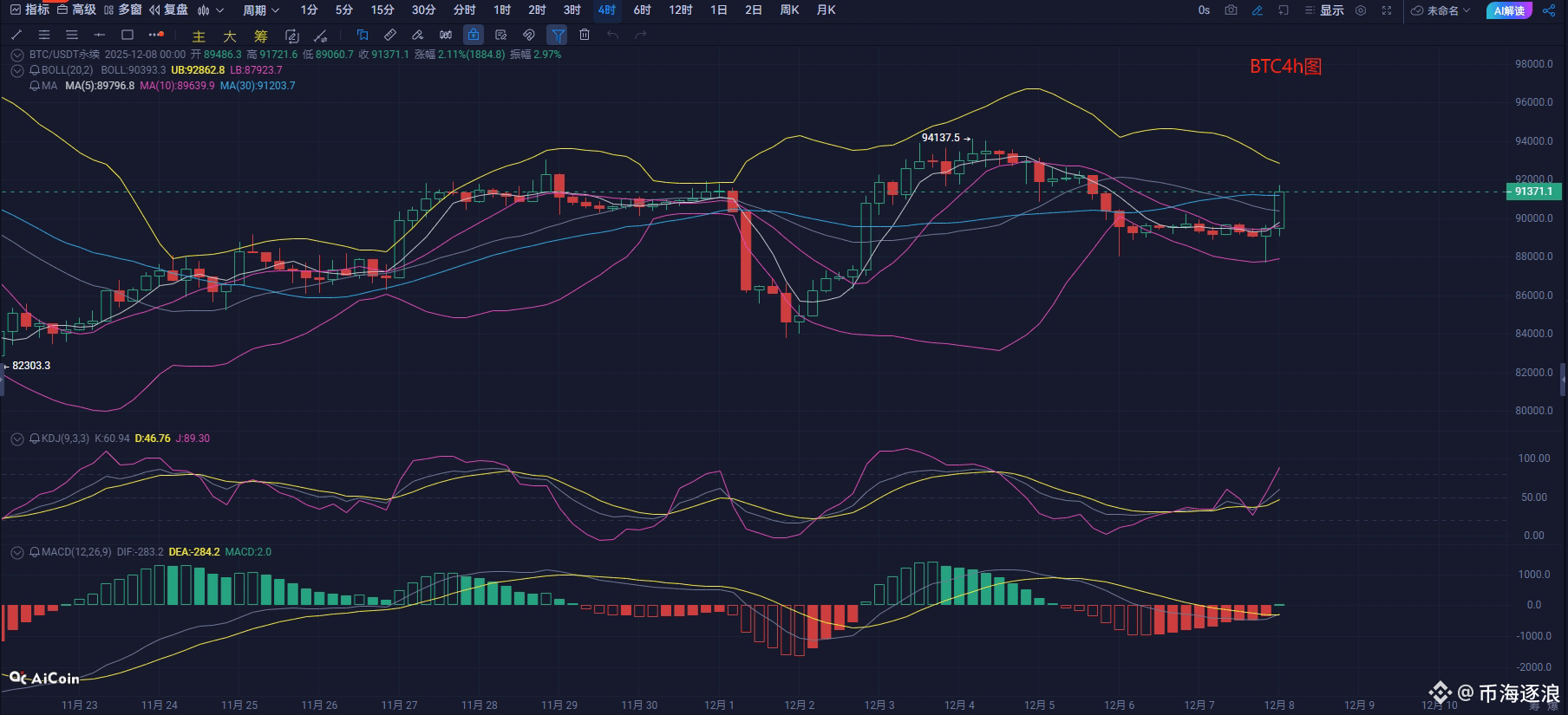This screenshot has height=715, width=1568.
Task: Take a chart screenshot with camera icon
Action: (1231, 10)
